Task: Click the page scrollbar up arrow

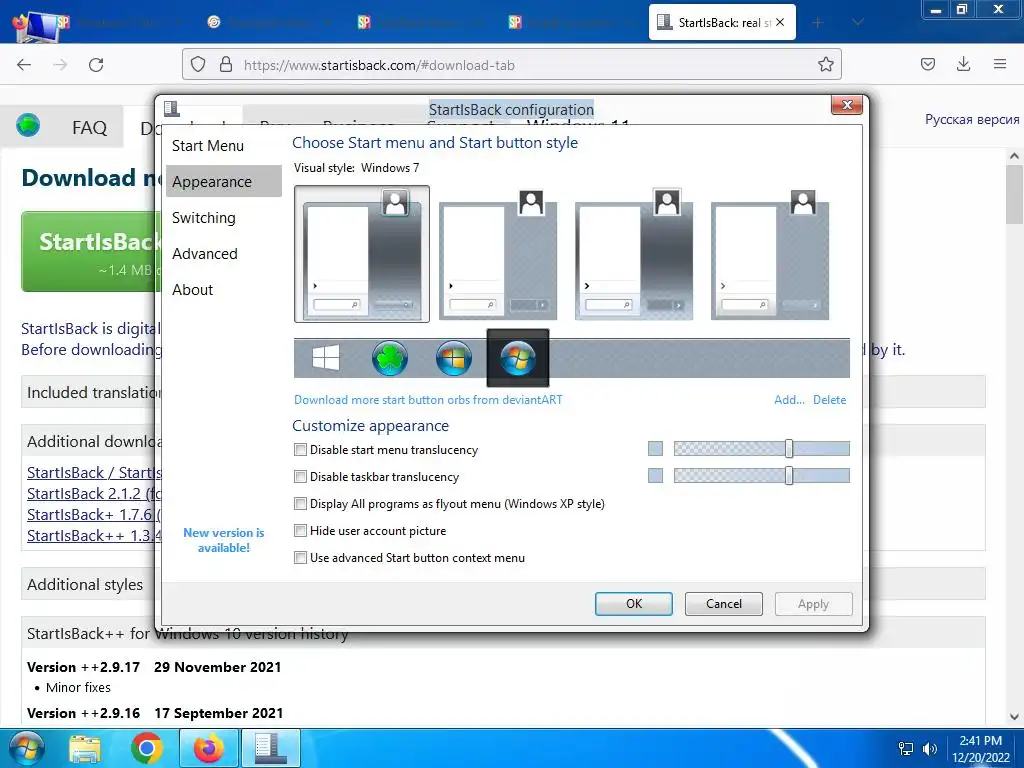Action: point(1014,156)
